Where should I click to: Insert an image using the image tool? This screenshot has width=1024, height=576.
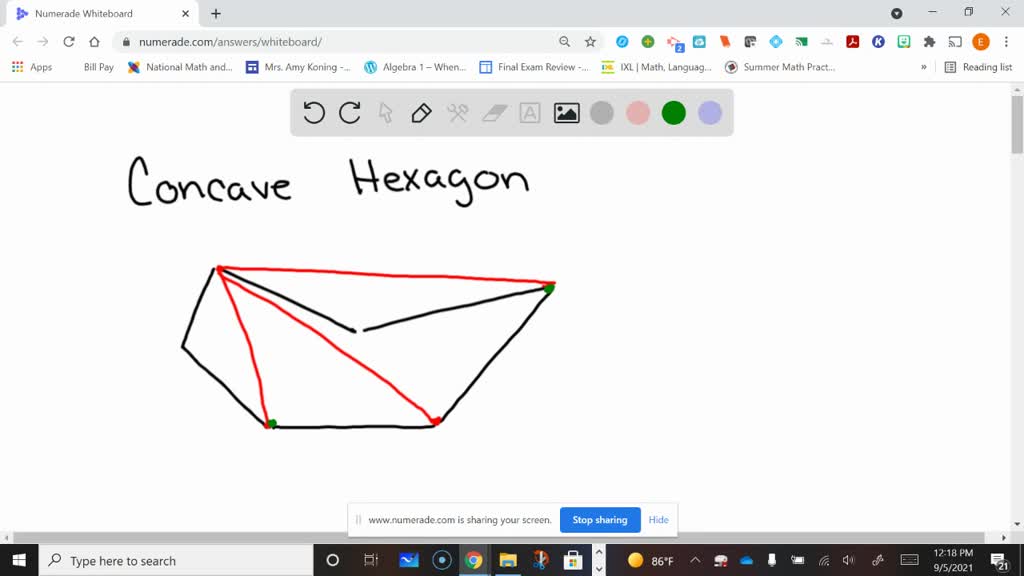[x=566, y=113]
